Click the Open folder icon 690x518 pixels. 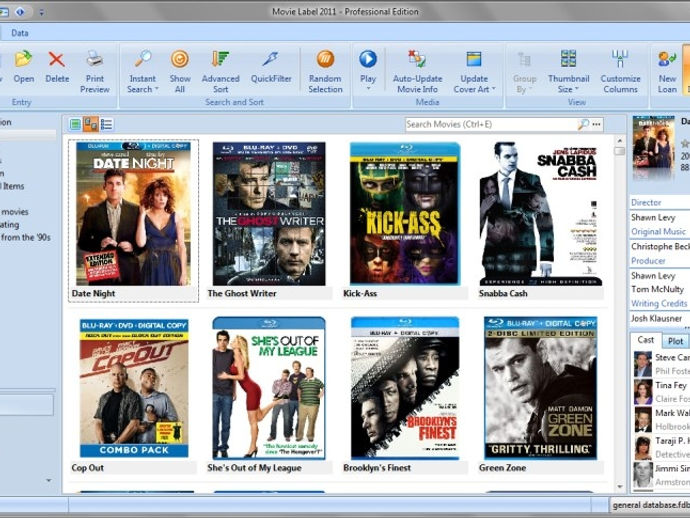tap(23, 59)
